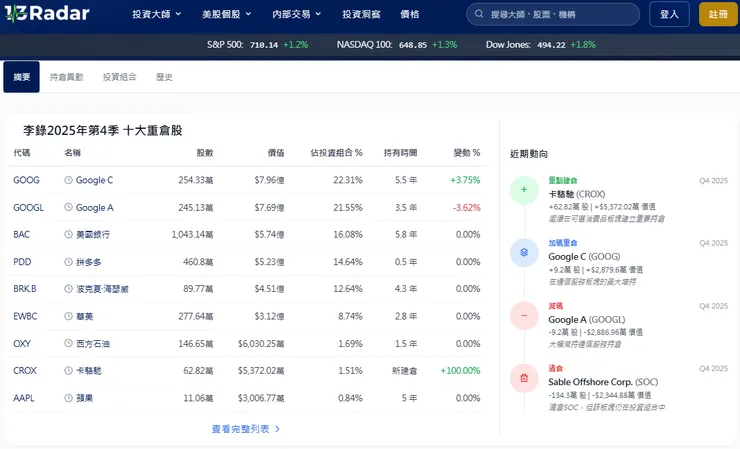Expand the 投資大師 dropdown menu

pyautogui.click(x=157, y=14)
